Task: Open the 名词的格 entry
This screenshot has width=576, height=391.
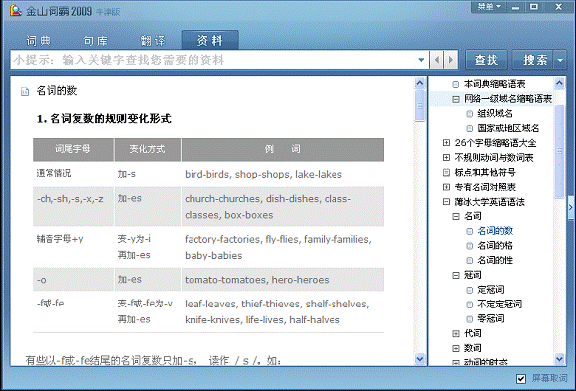Action: pyautogui.click(x=495, y=246)
